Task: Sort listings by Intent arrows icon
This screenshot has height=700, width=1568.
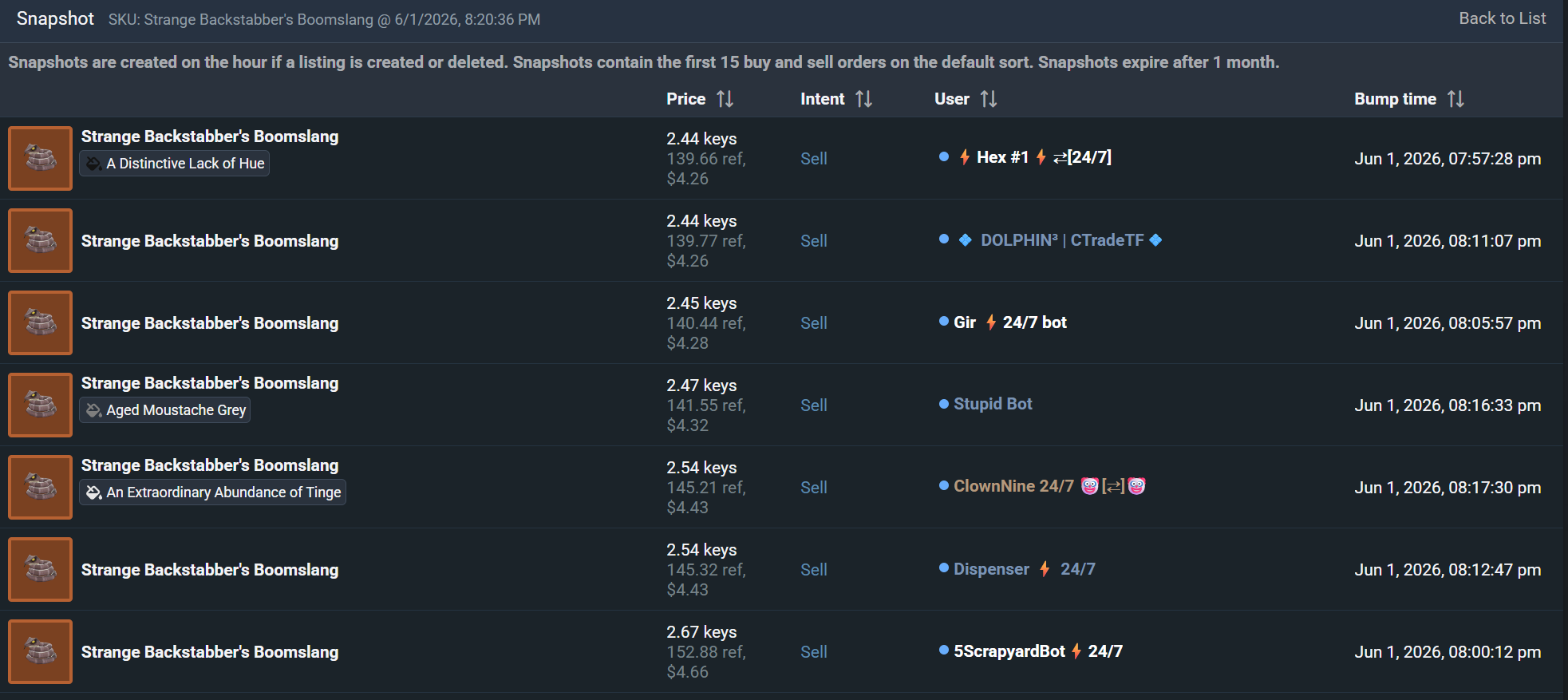Action: click(863, 99)
